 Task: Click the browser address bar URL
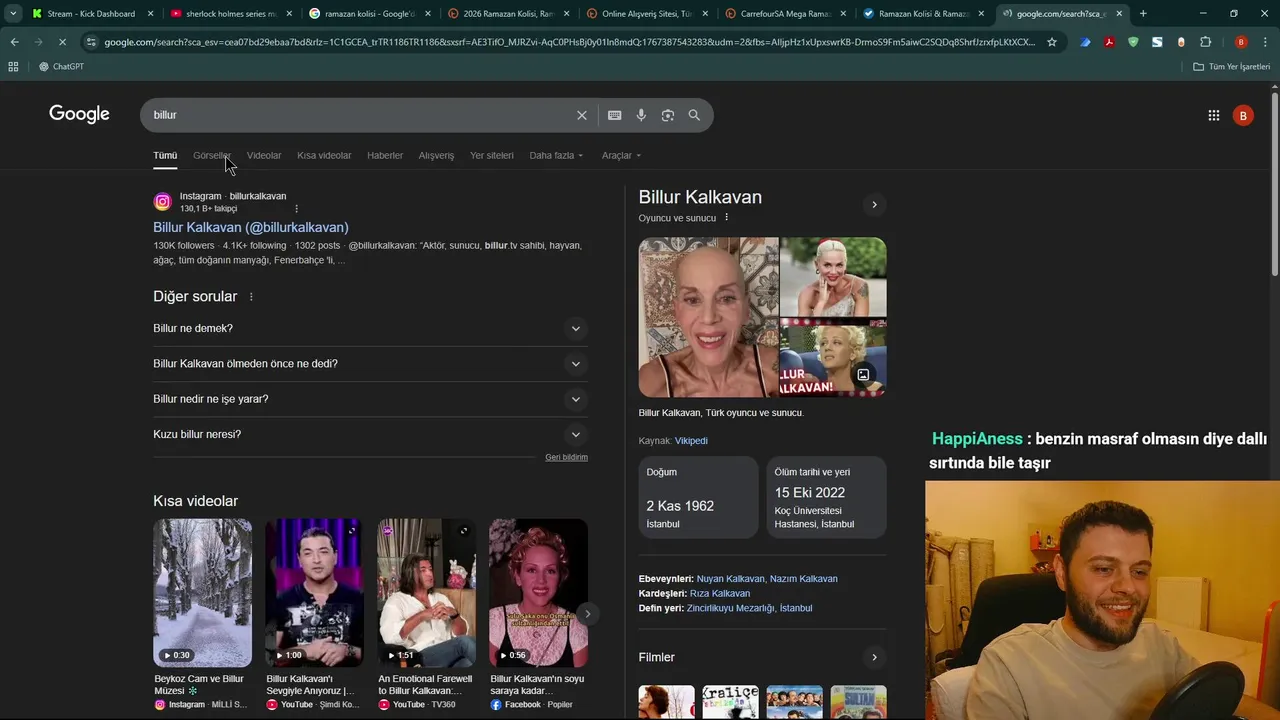(570, 42)
